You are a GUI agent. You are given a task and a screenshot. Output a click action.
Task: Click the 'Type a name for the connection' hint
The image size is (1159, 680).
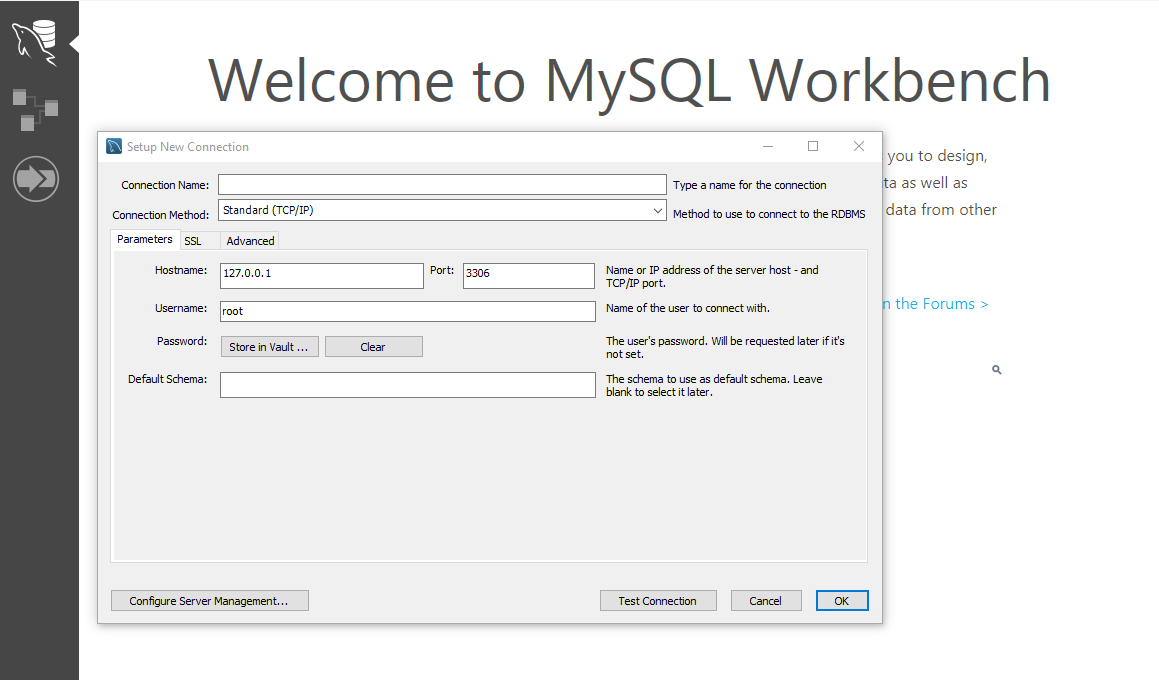pyautogui.click(x=750, y=185)
